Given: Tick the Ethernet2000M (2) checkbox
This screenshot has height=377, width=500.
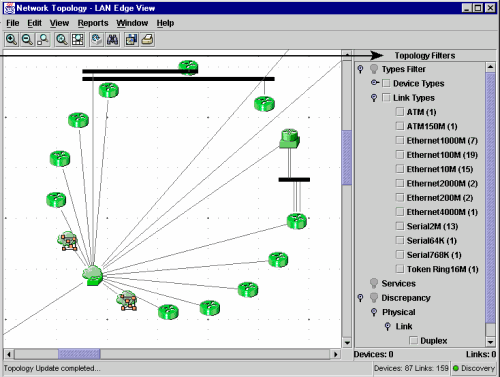Looking at the screenshot, I should tap(399, 183).
